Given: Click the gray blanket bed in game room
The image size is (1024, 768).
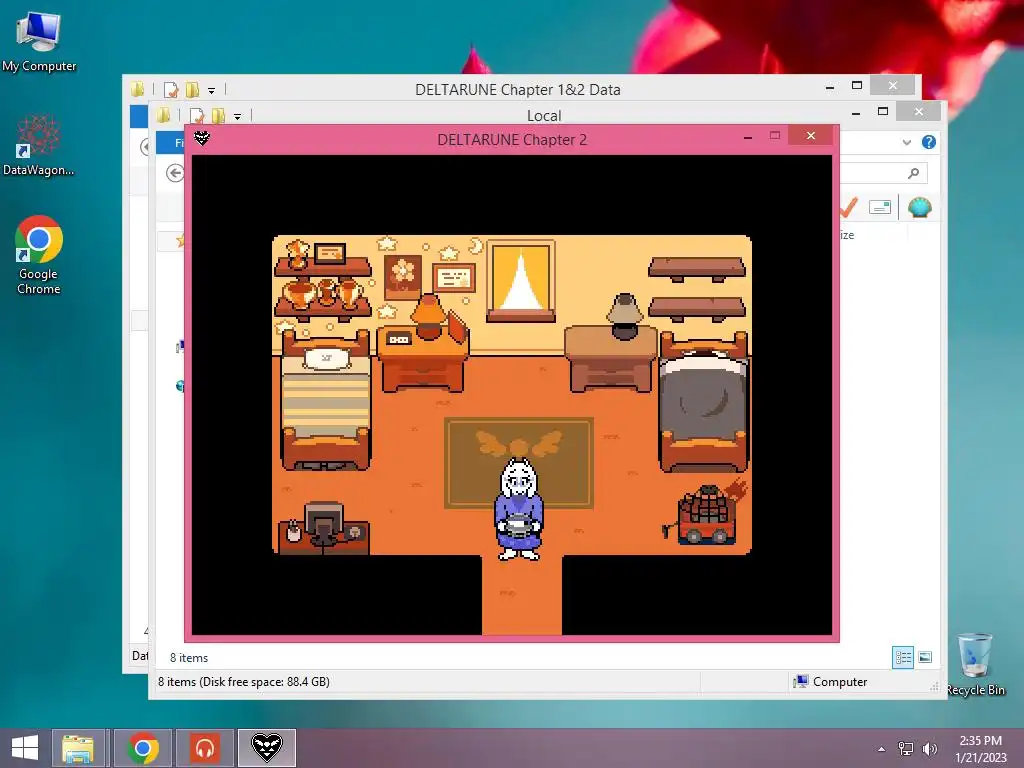Looking at the screenshot, I should pos(704,401).
